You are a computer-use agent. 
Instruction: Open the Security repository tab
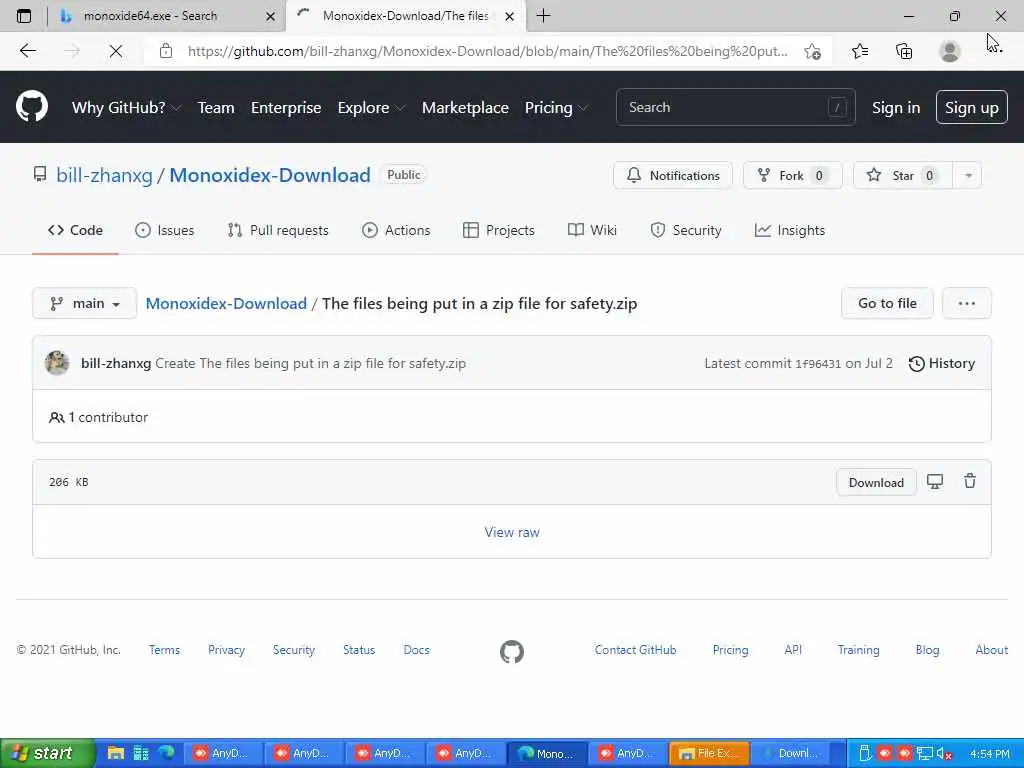pos(686,230)
